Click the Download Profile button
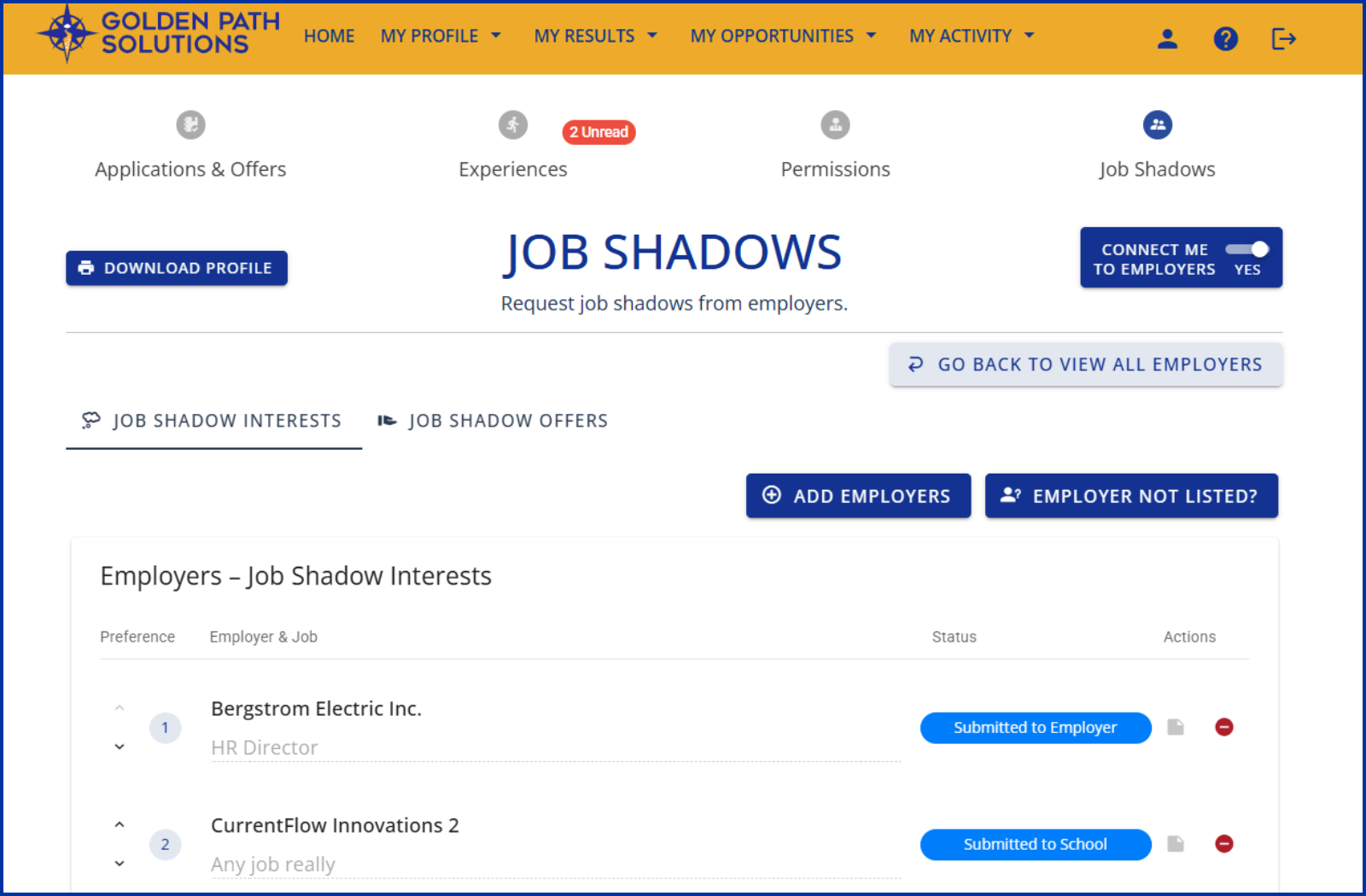Viewport: 1366px width, 896px height. click(x=177, y=268)
